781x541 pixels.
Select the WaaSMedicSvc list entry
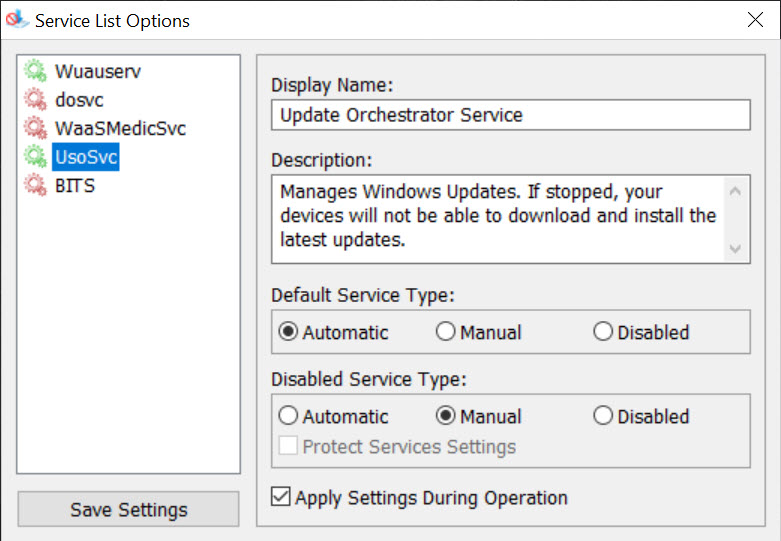(x=120, y=129)
